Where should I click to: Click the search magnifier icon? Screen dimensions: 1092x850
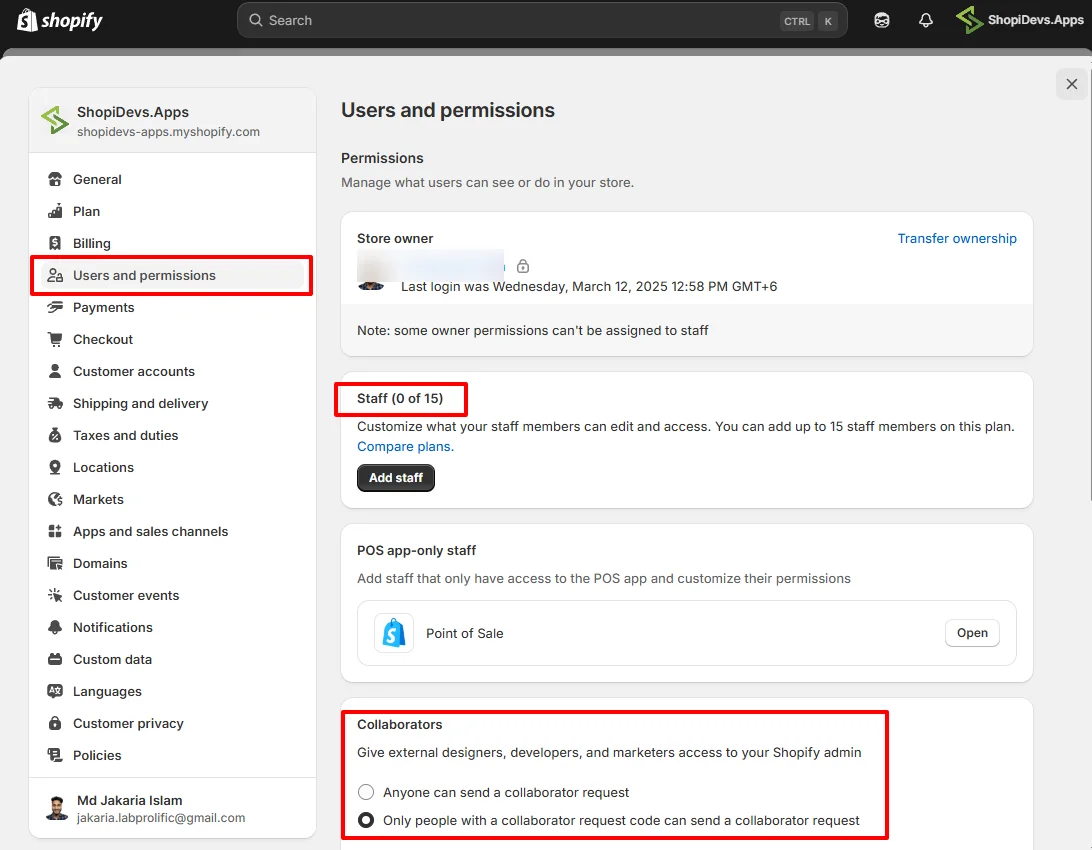click(x=256, y=20)
